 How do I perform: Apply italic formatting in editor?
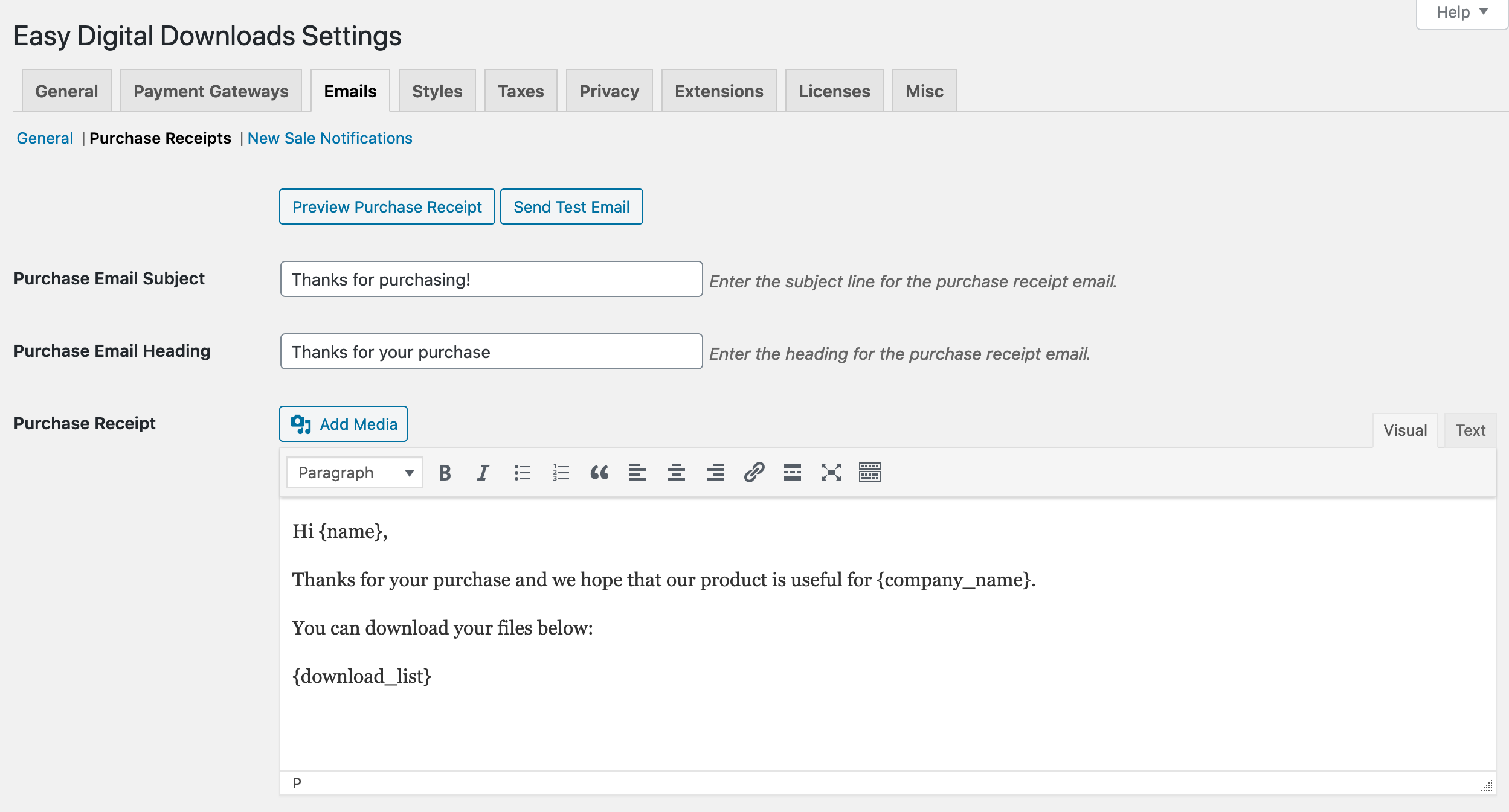483,473
